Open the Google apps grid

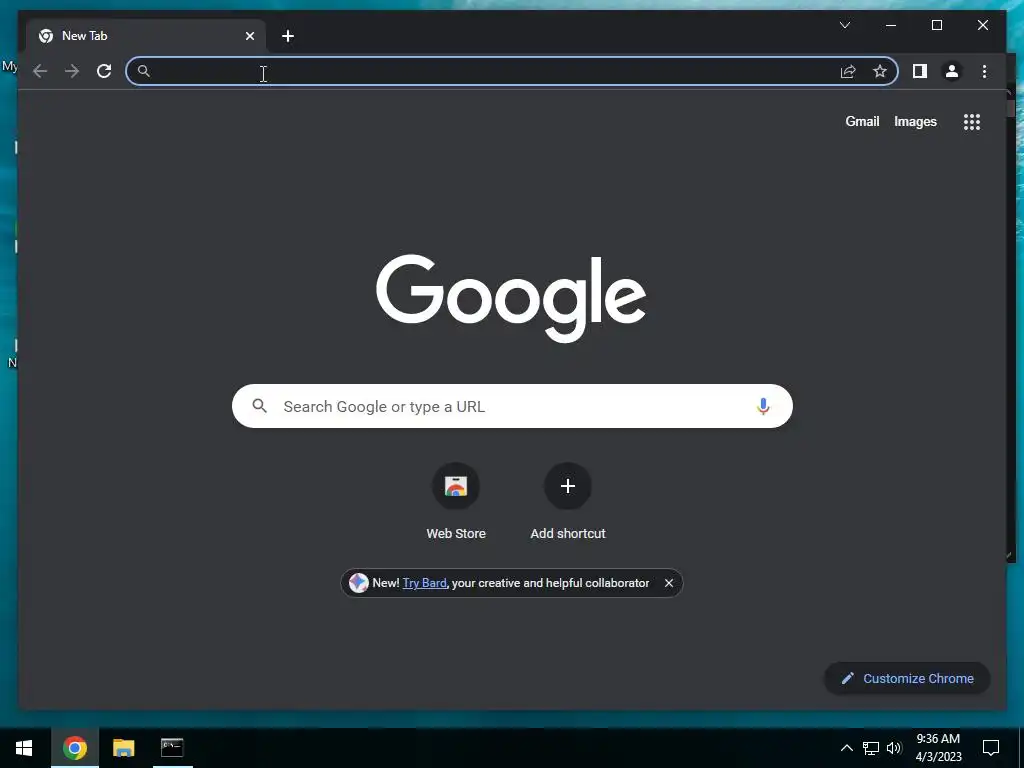tap(972, 121)
